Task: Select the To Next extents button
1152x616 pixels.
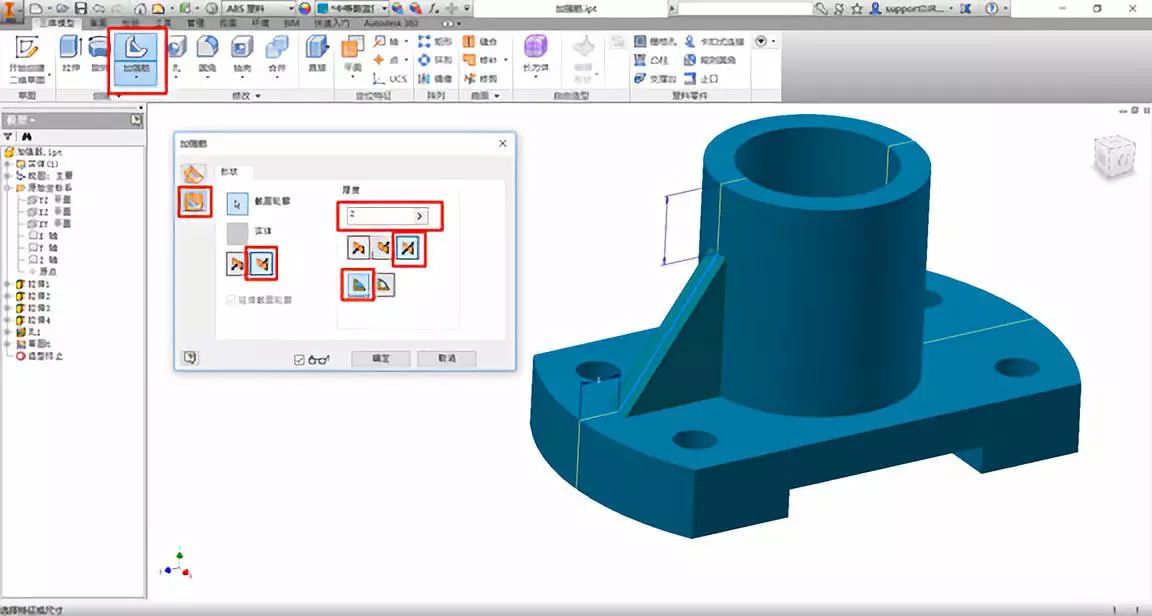Action: pos(359,284)
